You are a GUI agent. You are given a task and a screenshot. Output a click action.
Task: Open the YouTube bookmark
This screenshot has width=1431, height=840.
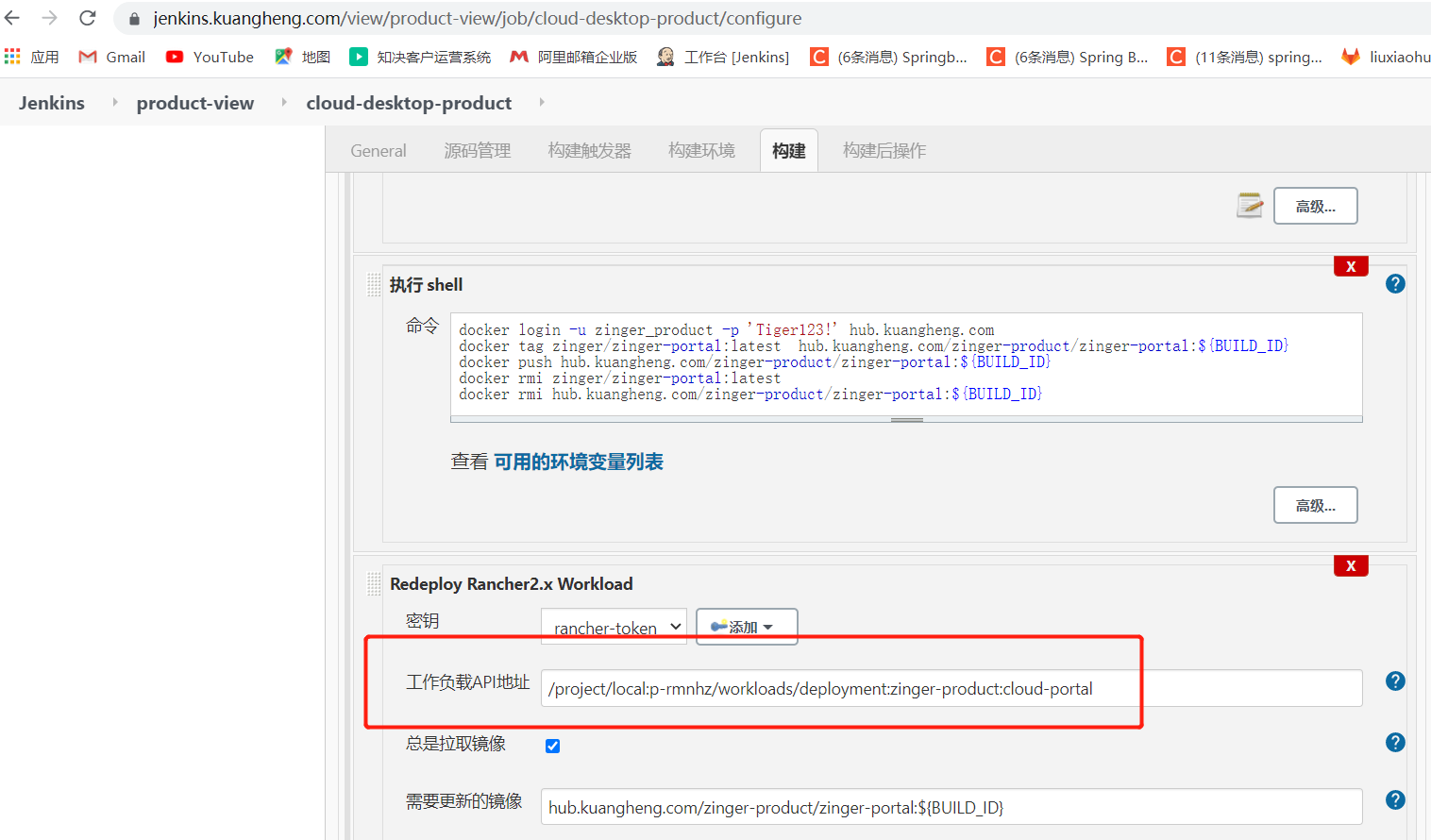pos(209,57)
